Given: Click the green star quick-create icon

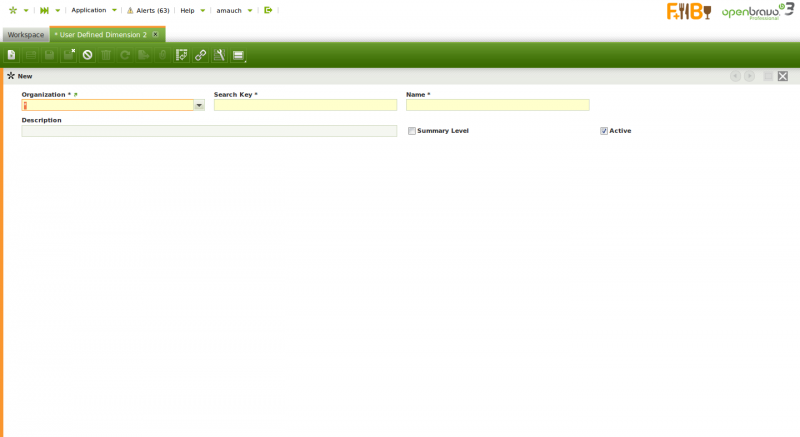Looking at the screenshot, I should click(x=13, y=10).
